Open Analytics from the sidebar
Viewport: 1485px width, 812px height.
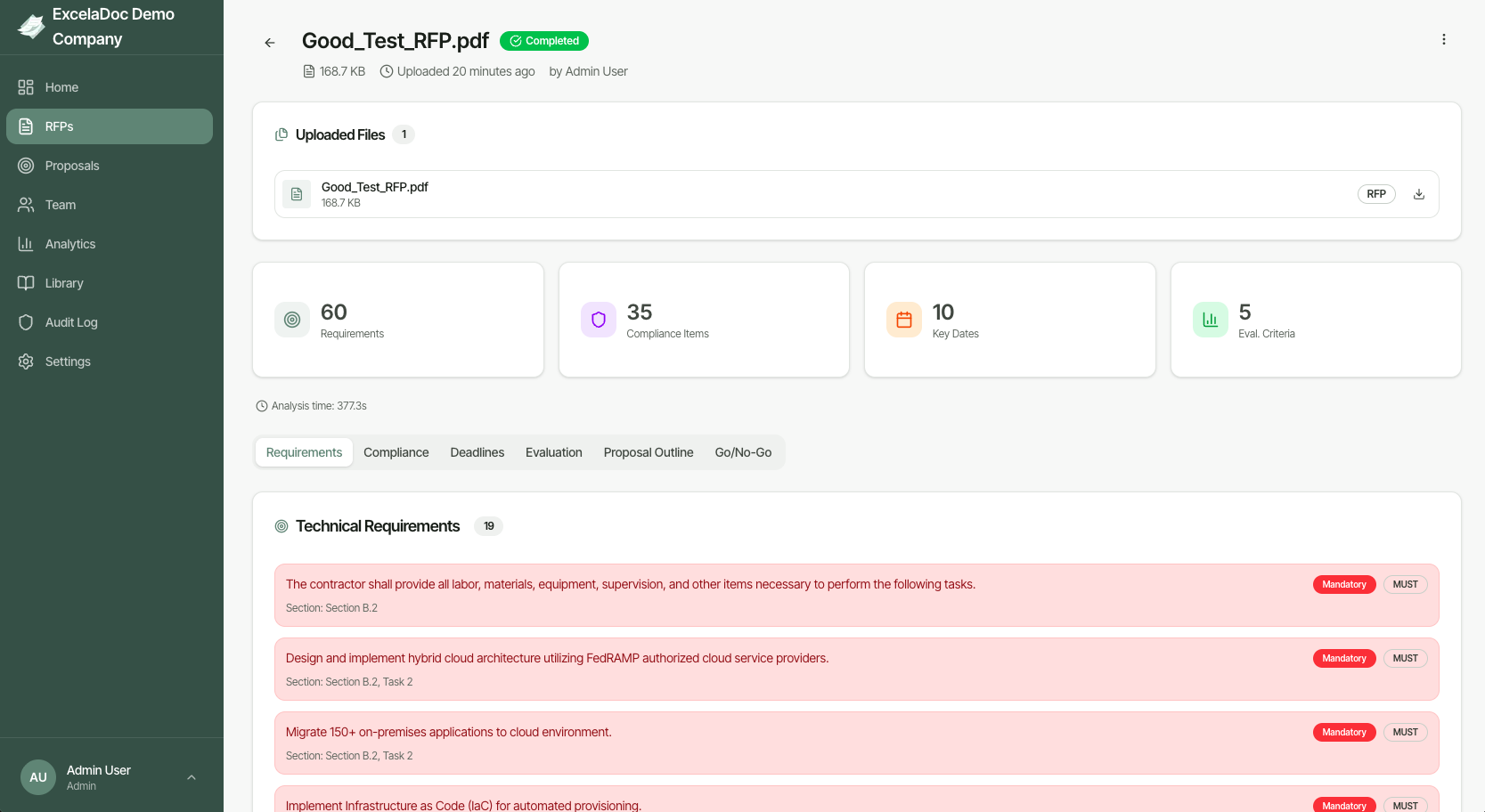pyautogui.click(x=110, y=244)
